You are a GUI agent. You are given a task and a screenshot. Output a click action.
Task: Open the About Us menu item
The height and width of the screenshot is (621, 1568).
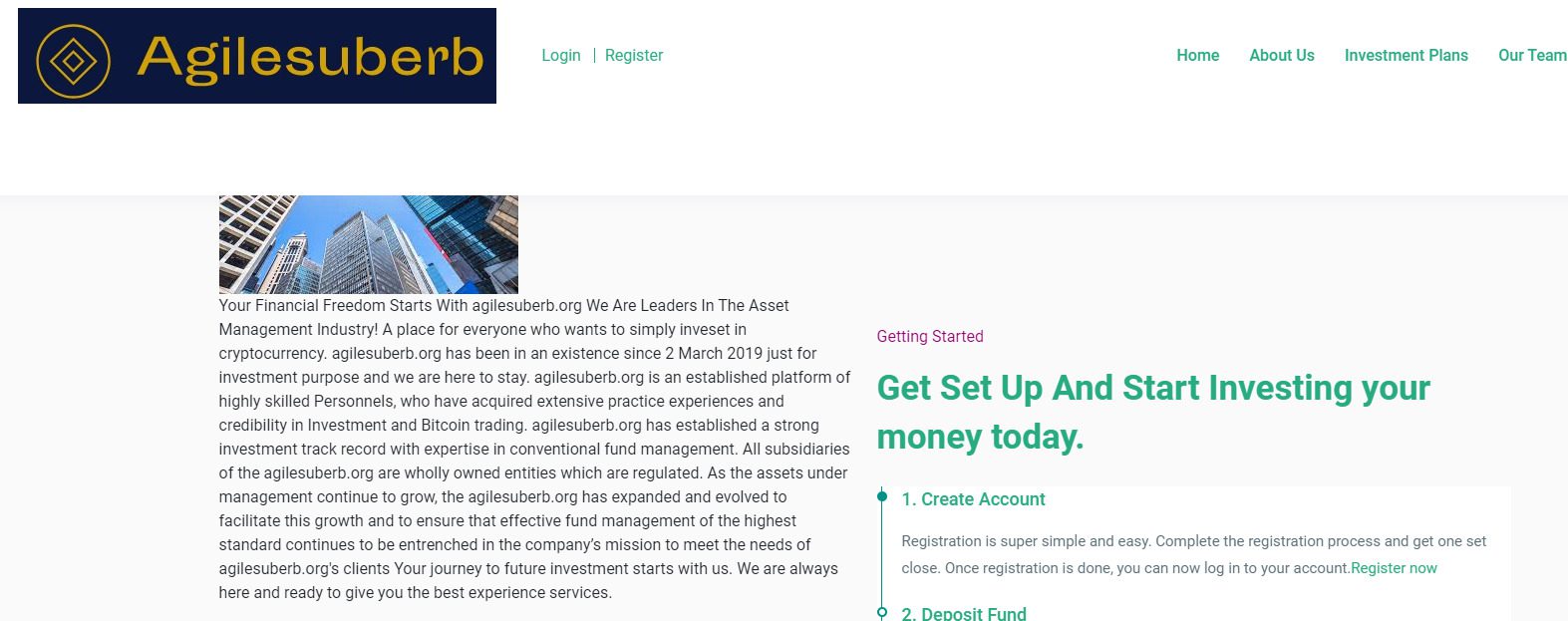(x=1281, y=56)
